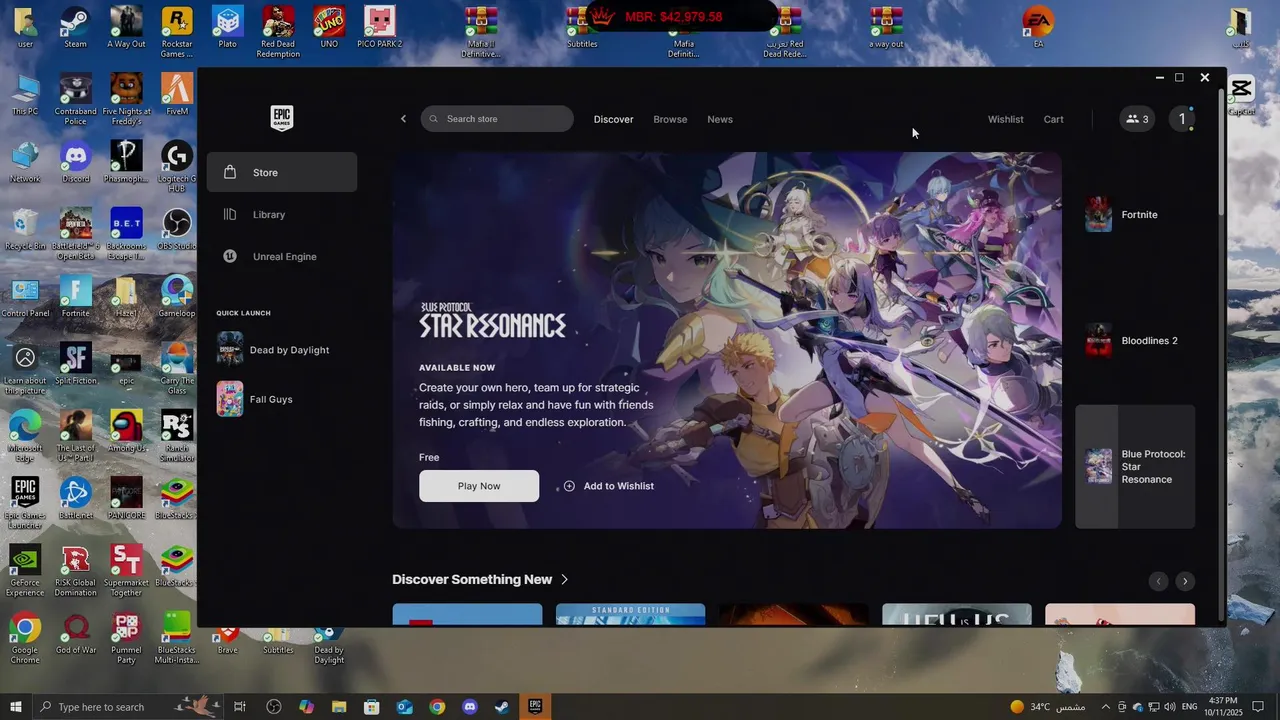Select the EA desktop icon

pos(1038,28)
